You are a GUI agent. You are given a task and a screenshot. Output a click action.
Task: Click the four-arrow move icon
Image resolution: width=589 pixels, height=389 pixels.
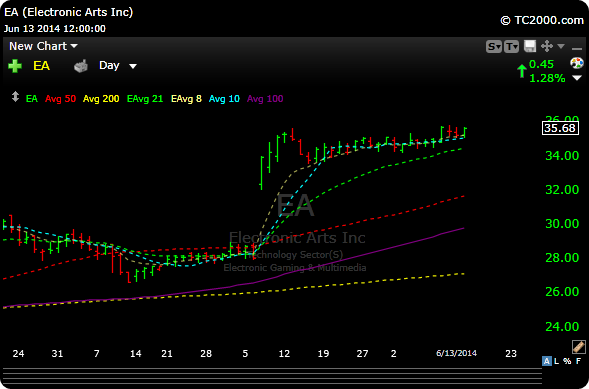(x=547, y=46)
